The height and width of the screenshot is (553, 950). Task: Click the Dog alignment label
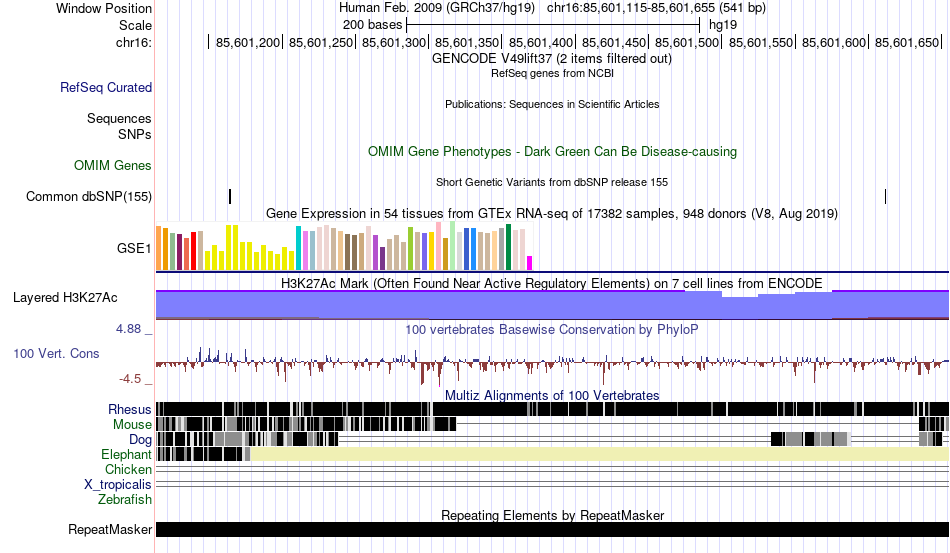140,440
